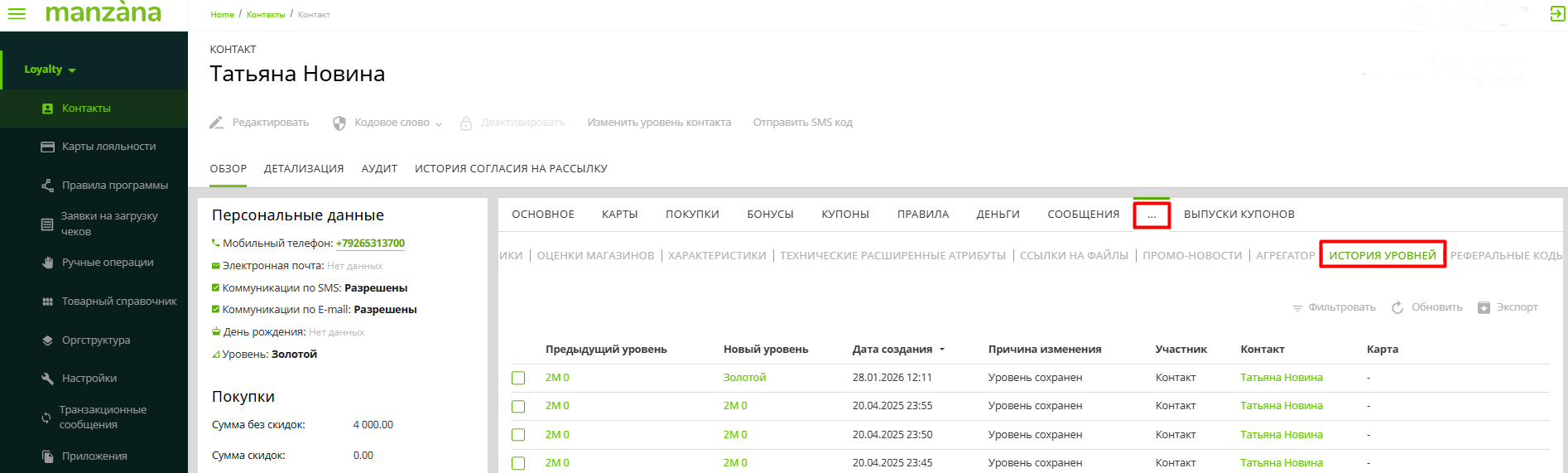The width and height of the screenshot is (1568, 473).
Task: Click the shield icon for Кодовое слово
Action: (x=339, y=123)
